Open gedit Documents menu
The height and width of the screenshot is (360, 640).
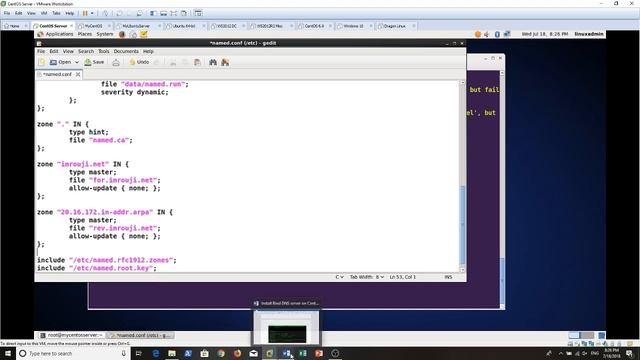126,51
